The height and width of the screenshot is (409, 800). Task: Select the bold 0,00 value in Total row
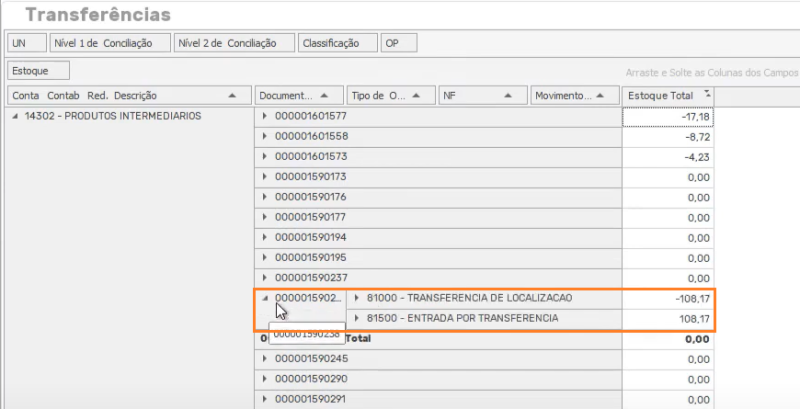(x=668, y=339)
